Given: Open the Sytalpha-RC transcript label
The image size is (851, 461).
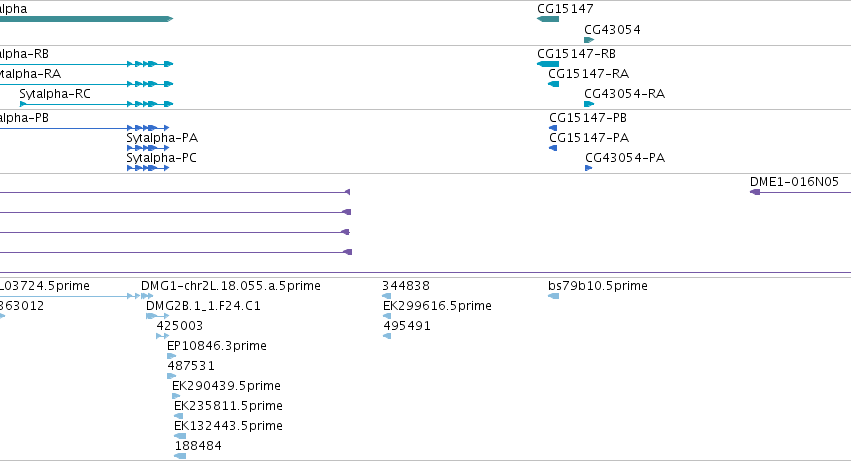Looking at the screenshot, I should click(55, 94).
